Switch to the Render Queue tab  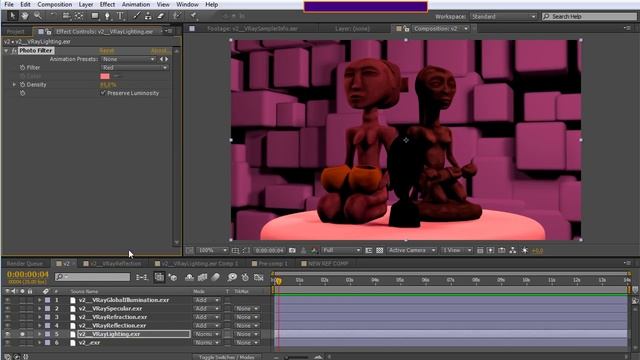click(24, 264)
